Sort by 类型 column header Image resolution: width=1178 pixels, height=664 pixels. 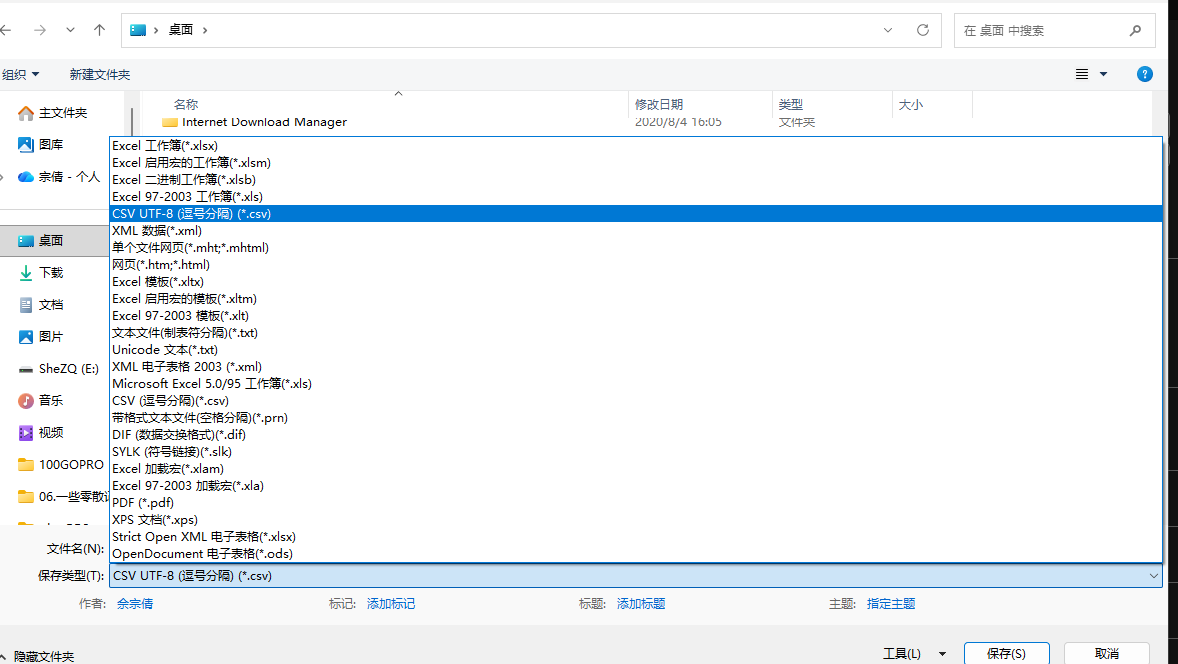click(791, 104)
